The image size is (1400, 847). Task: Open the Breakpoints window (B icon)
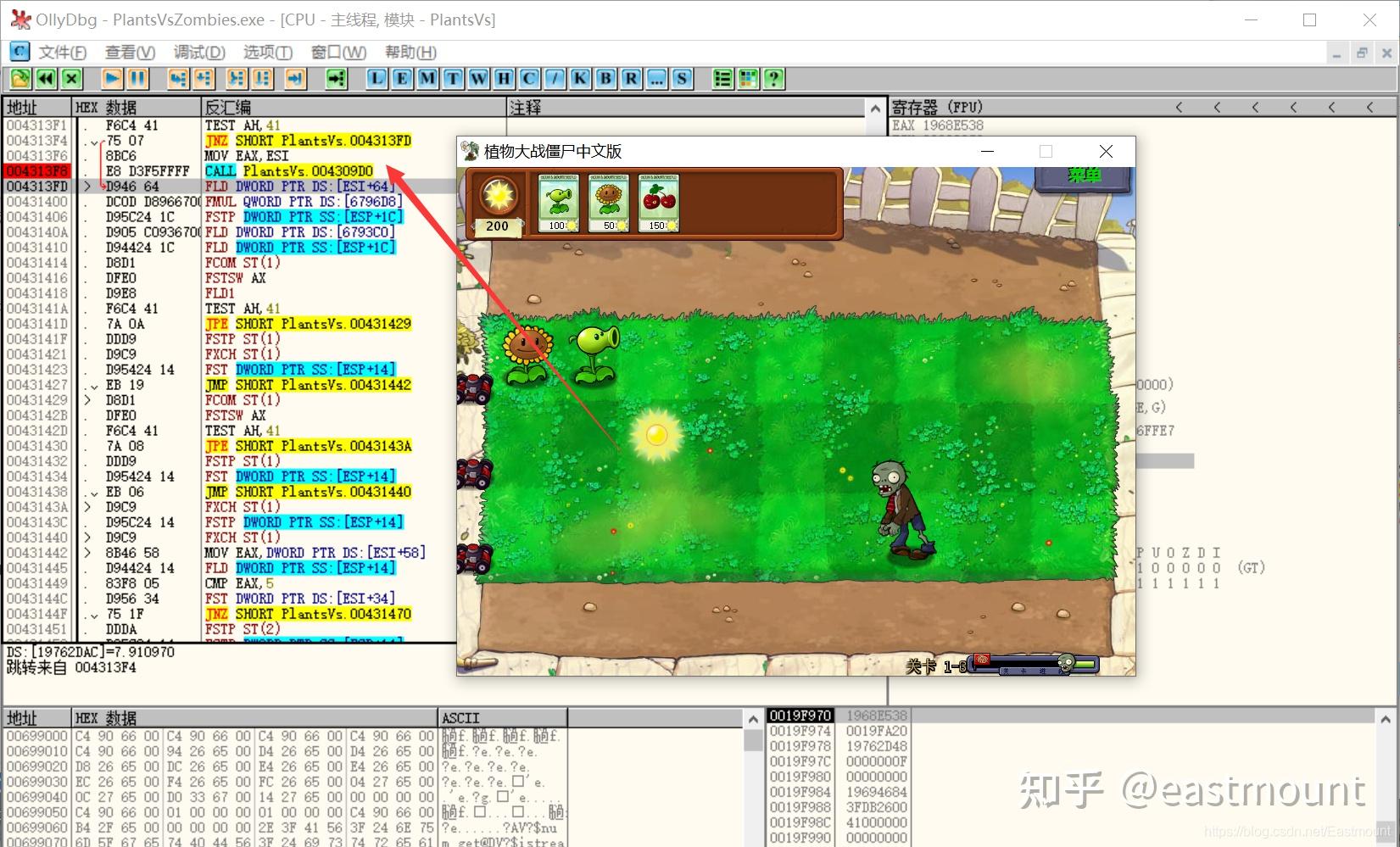pos(605,78)
